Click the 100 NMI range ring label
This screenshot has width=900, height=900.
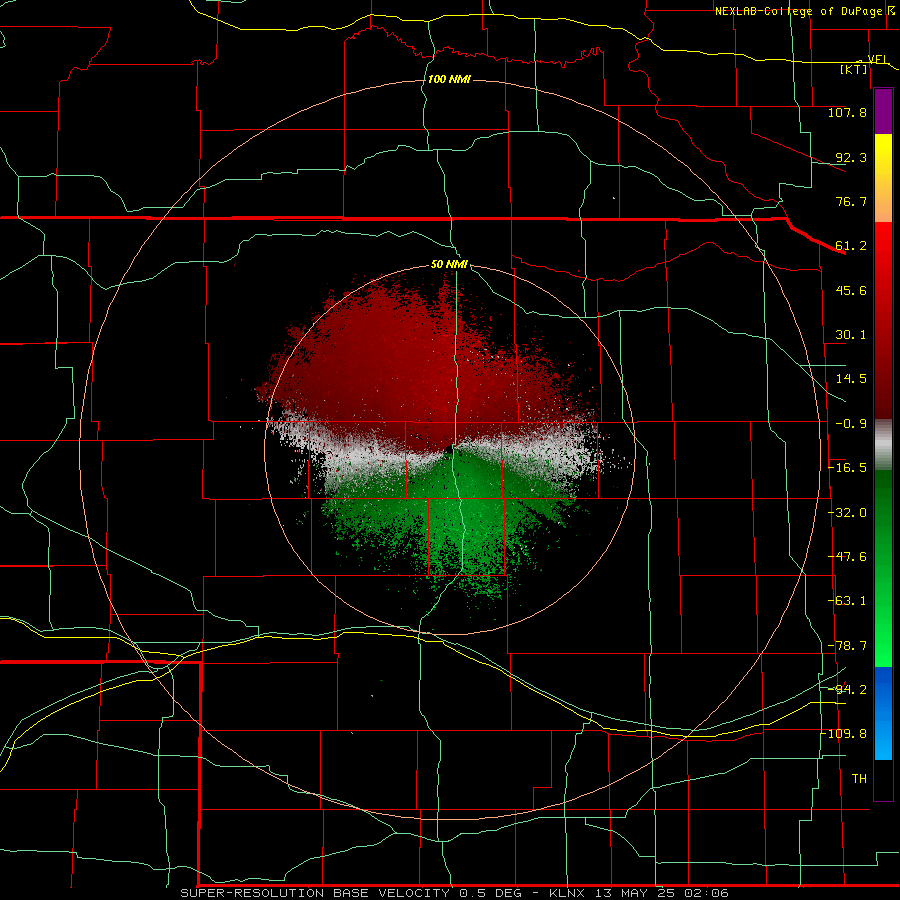449,79
